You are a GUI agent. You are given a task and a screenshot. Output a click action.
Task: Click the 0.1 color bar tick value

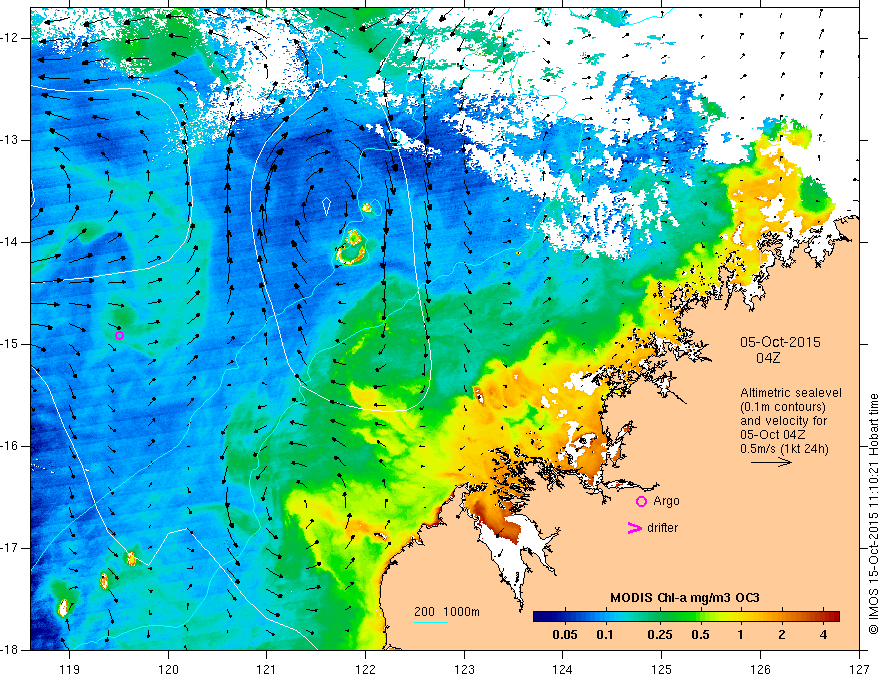click(604, 635)
